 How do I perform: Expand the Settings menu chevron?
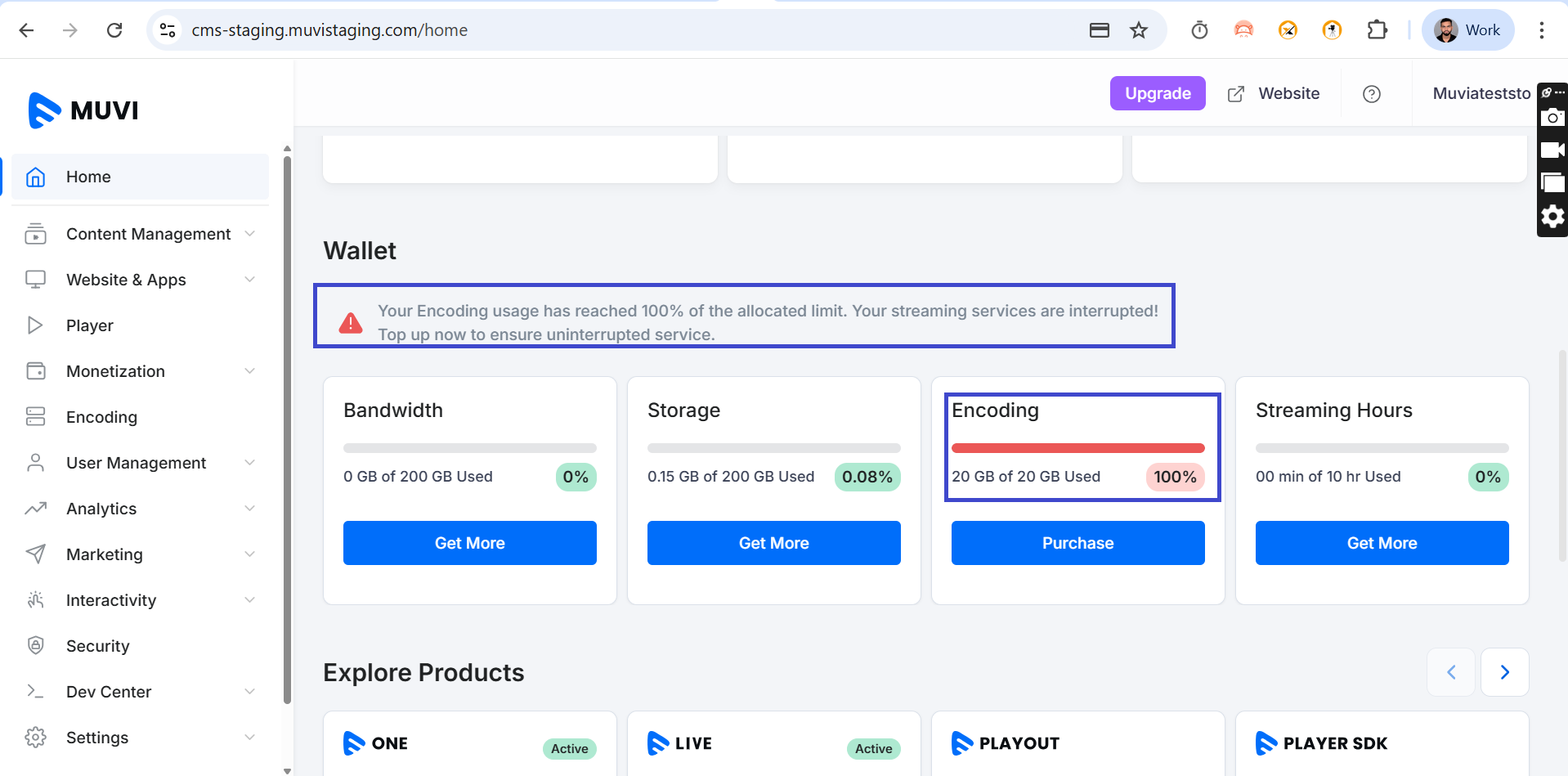249,738
